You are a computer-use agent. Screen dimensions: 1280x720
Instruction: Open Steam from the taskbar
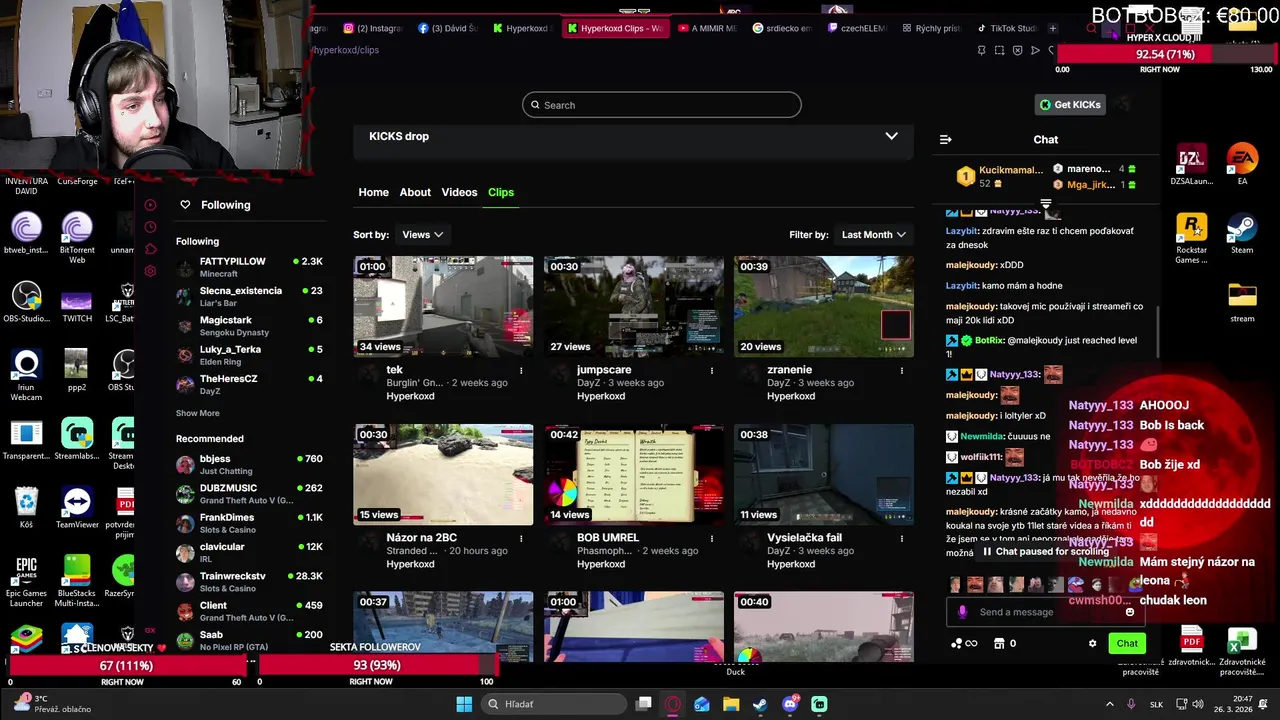point(761,704)
